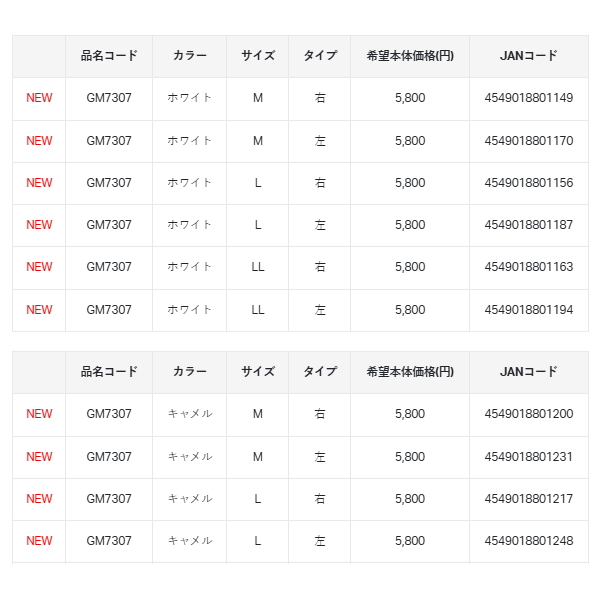Click サイズ header in the キャメル table

click(257, 372)
